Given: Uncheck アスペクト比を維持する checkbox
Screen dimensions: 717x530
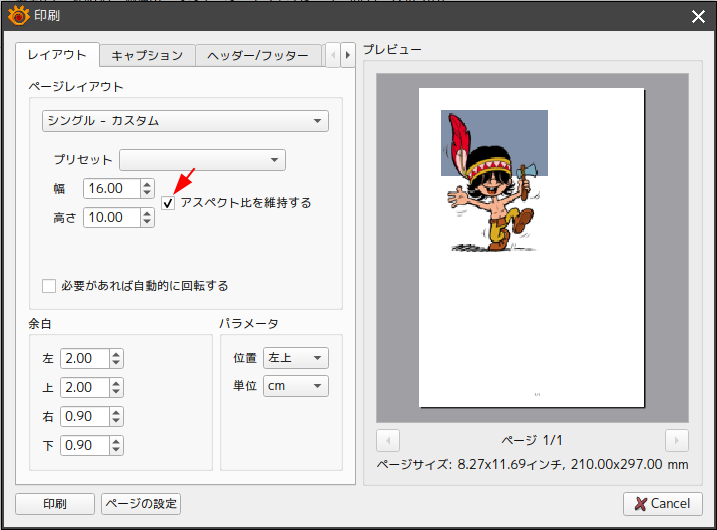Looking at the screenshot, I should click(x=169, y=203).
